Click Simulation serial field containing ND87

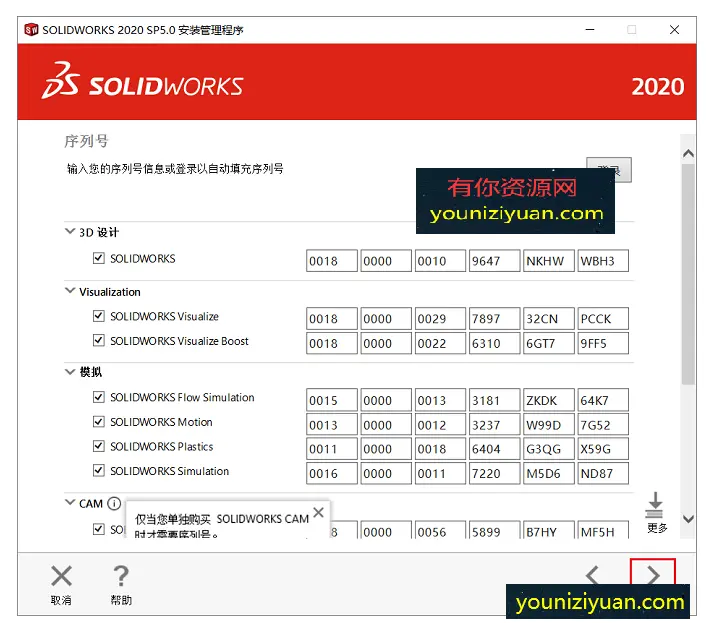pos(603,473)
